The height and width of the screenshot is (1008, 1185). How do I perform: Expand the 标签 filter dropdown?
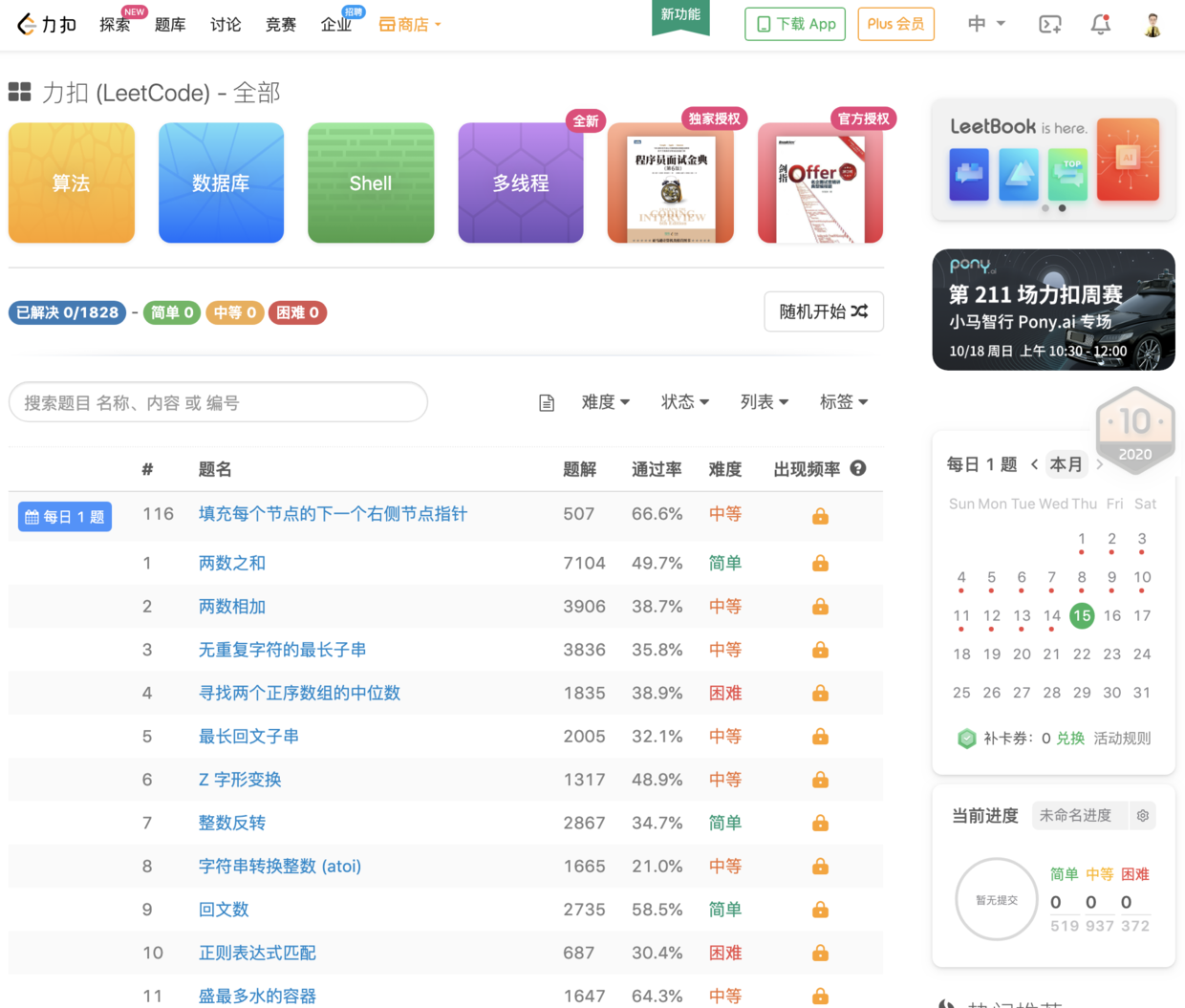(844, 402)
